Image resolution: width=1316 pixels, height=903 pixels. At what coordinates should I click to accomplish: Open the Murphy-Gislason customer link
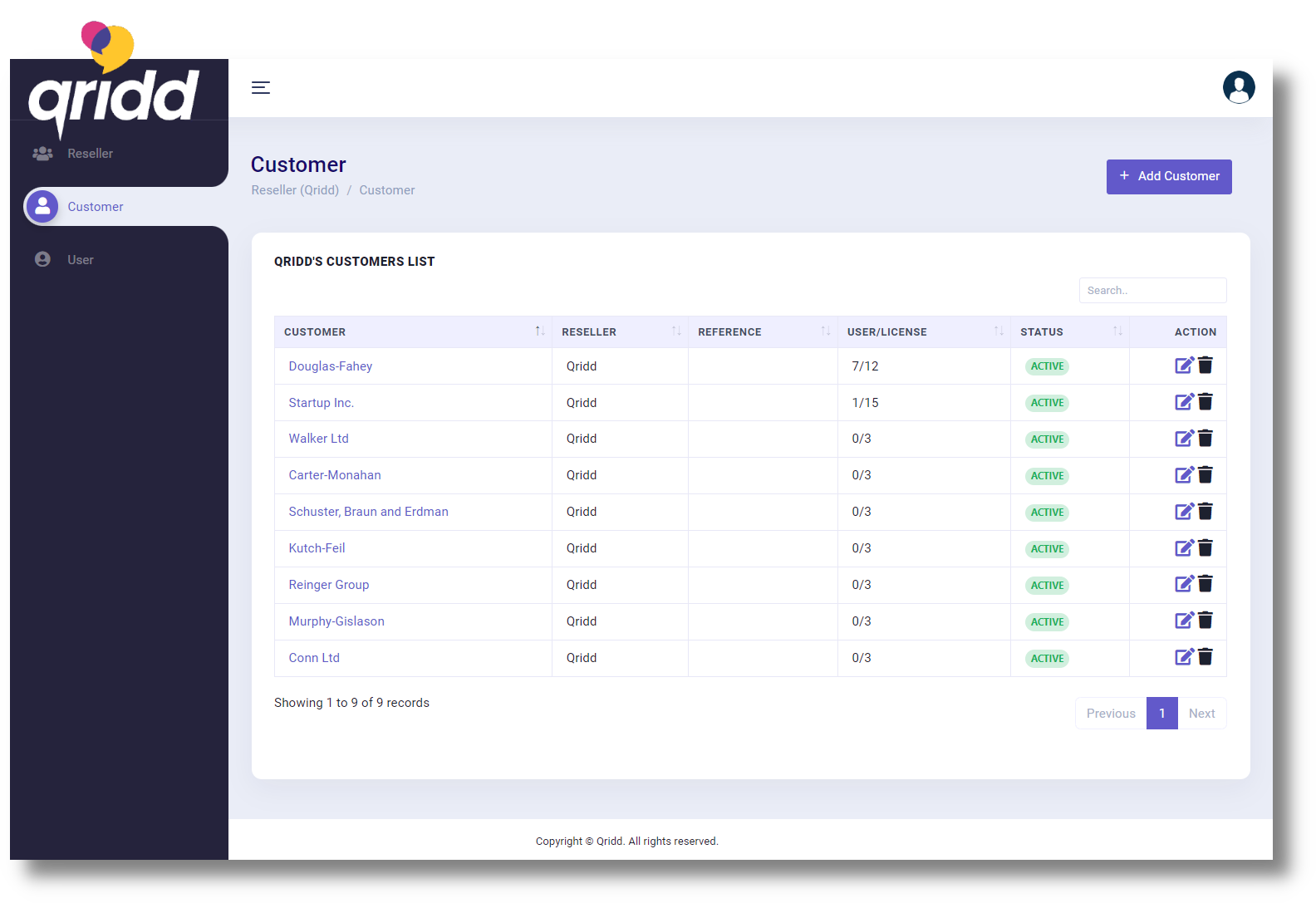[x=336, y=621]
